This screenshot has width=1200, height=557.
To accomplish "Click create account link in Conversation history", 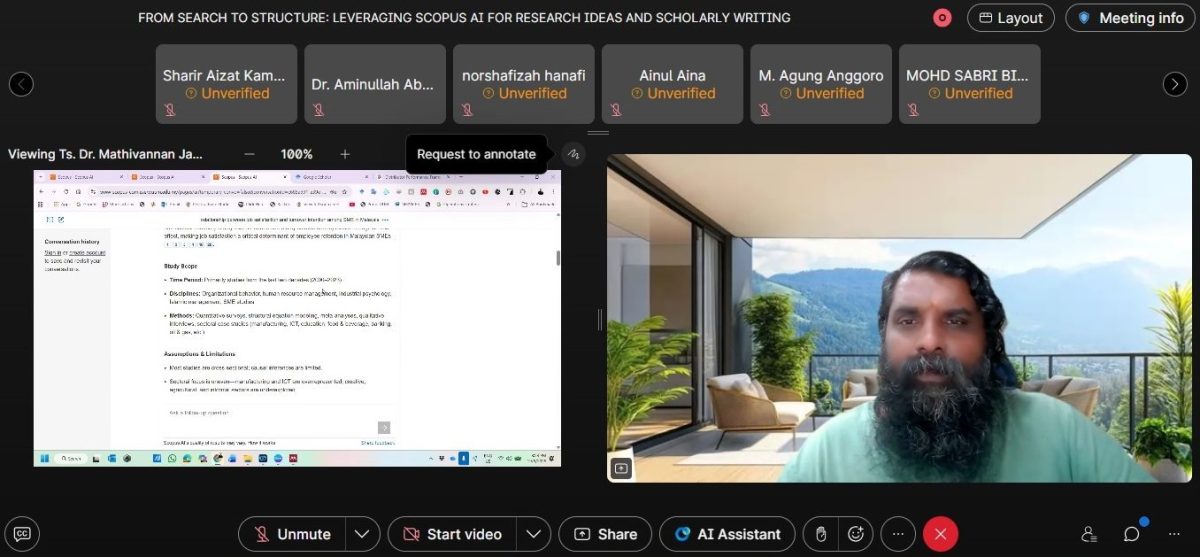I will [x=86, y=253].
